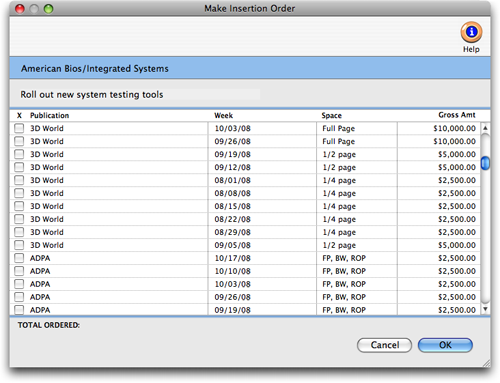Select the 3D World 08/08/08 checkbox
The width and height of the screenshot is (500, 383).
[x=19, y=193]
